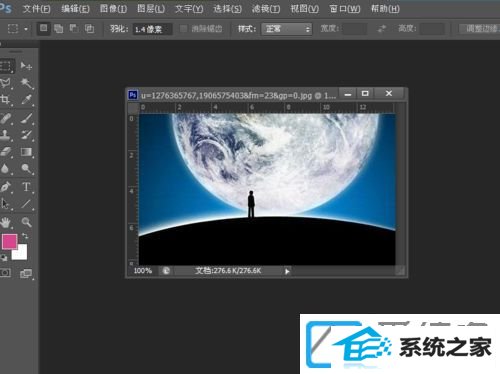Select the Horizontal Type tool
Viewport: 500px width, 374px height.
pyautogui.click(x=26, y=187)
